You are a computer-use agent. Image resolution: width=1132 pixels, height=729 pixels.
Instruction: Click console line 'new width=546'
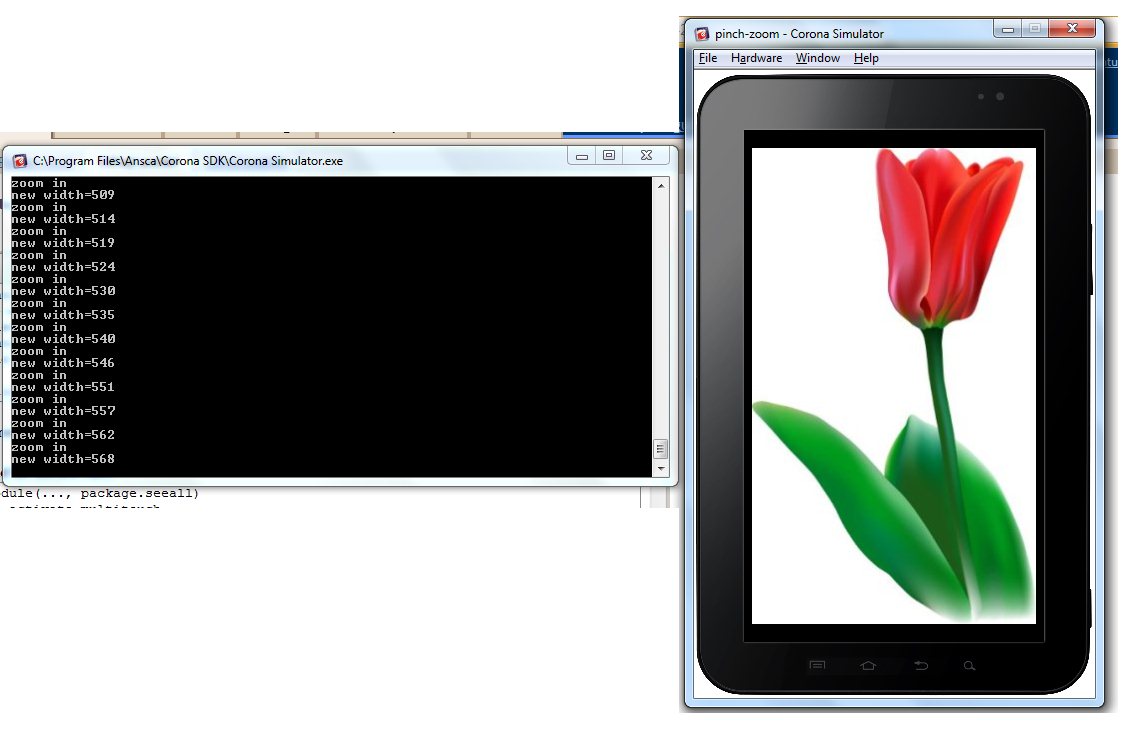coord(63,363)
